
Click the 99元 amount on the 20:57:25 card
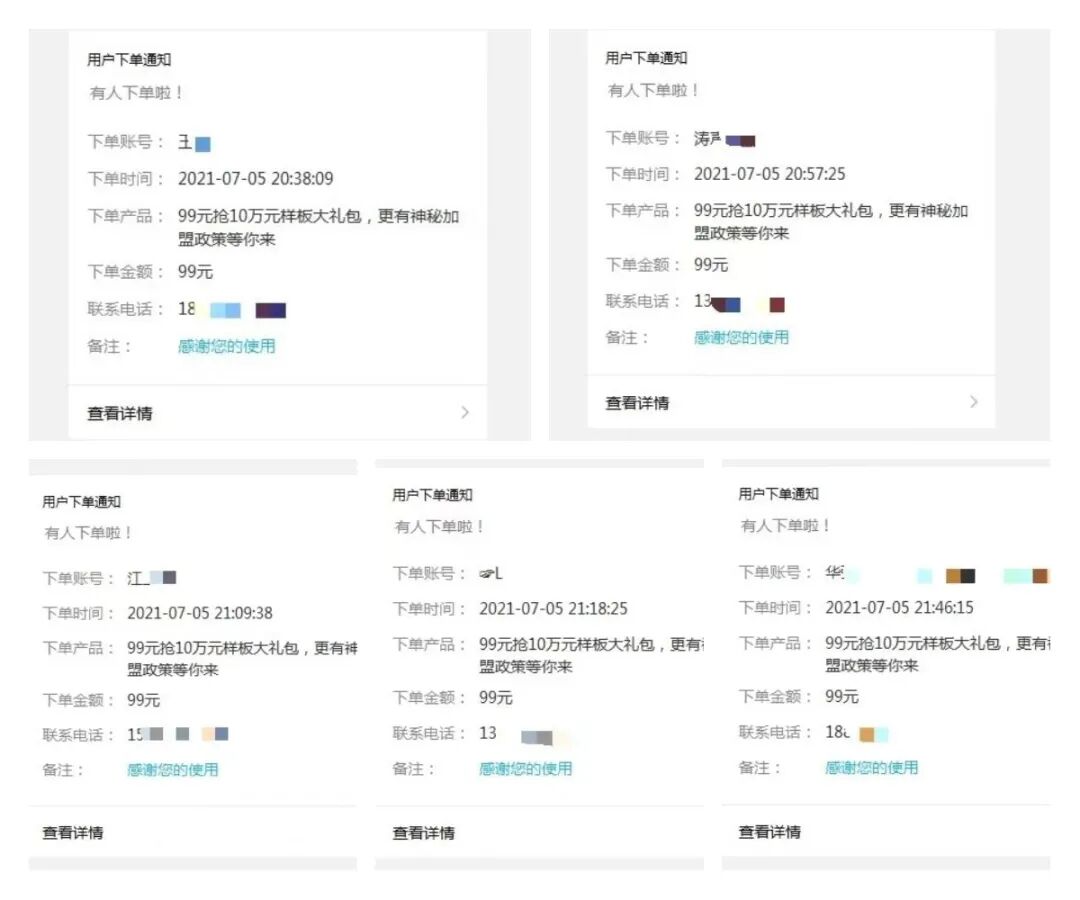711,265
